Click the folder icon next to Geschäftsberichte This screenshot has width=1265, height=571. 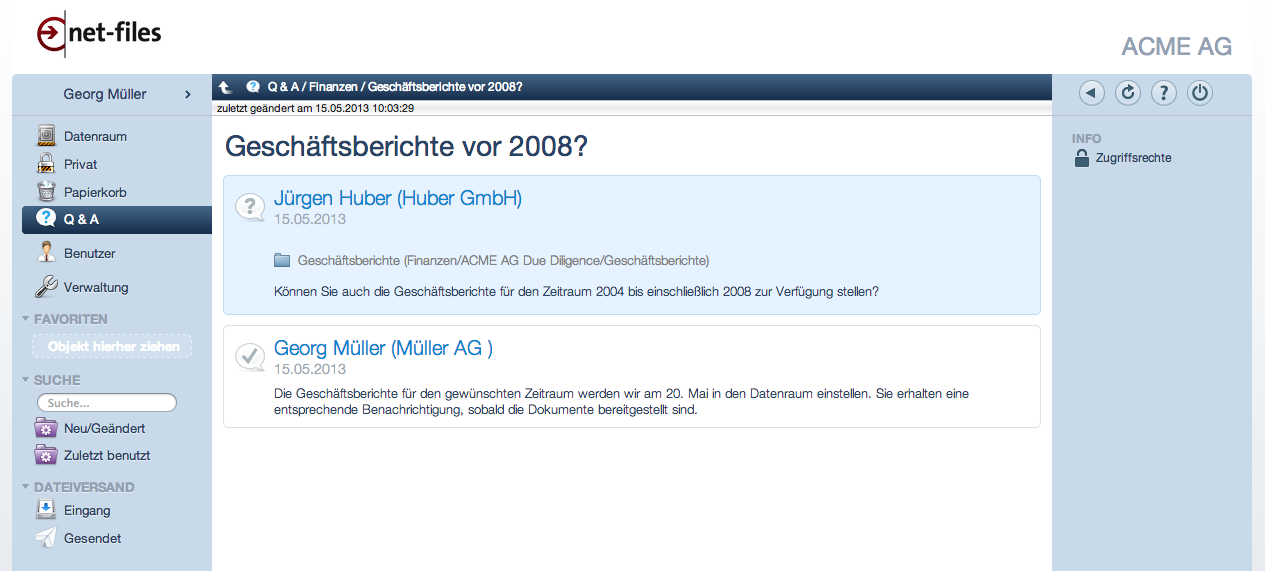tap(282, 260)
